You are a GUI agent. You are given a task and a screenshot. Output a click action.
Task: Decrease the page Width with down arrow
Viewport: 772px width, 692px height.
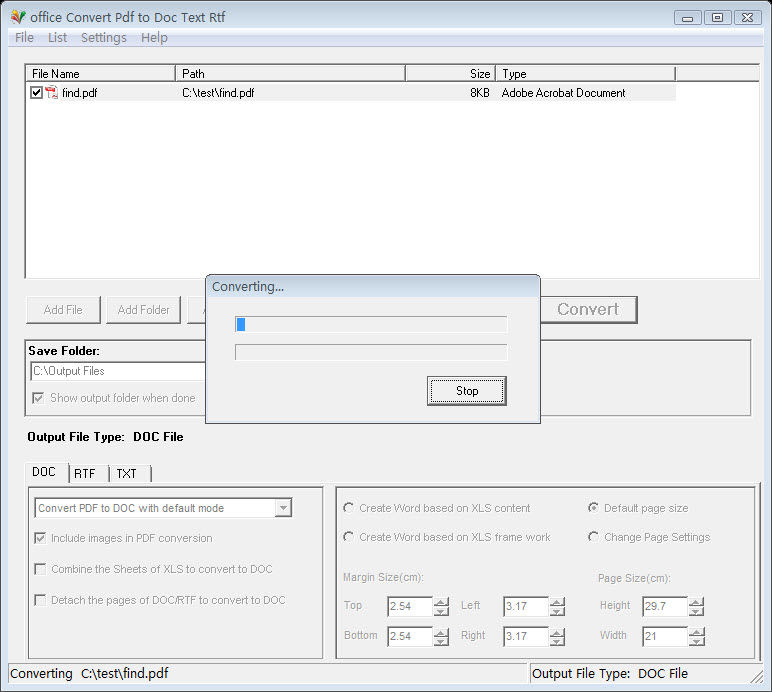point(697,641)
